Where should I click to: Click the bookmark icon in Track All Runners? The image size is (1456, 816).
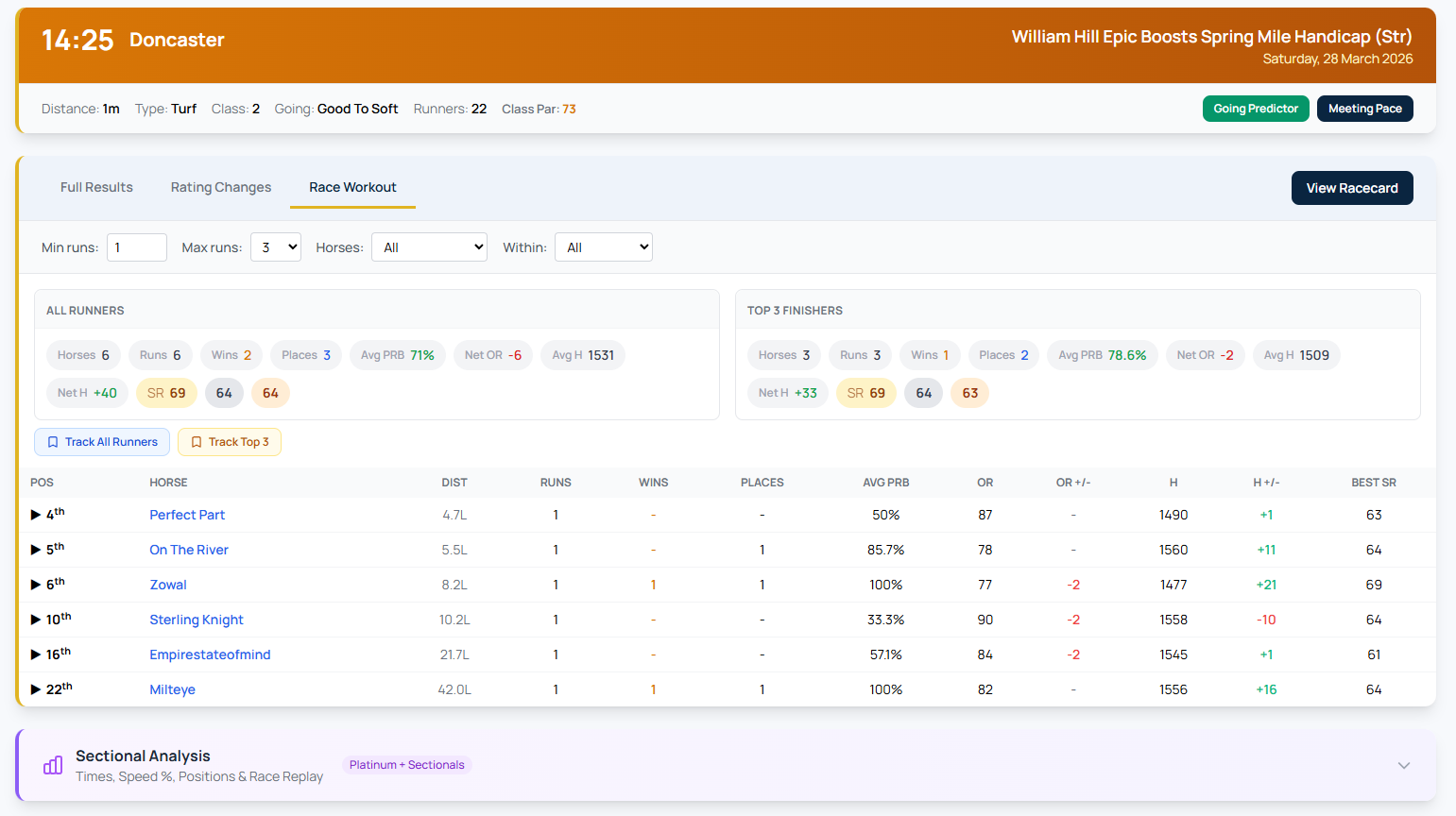tap(53, 442)
